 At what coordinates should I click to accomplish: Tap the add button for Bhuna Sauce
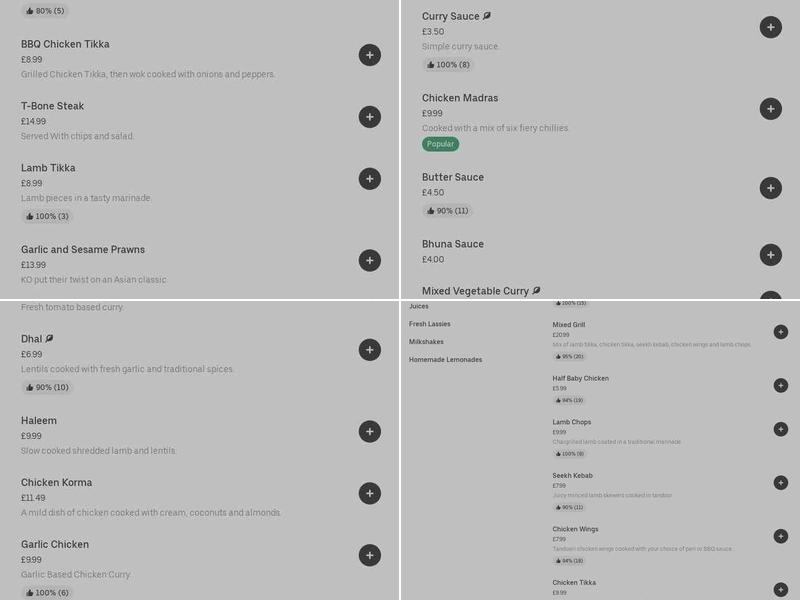tap(770, 255)
